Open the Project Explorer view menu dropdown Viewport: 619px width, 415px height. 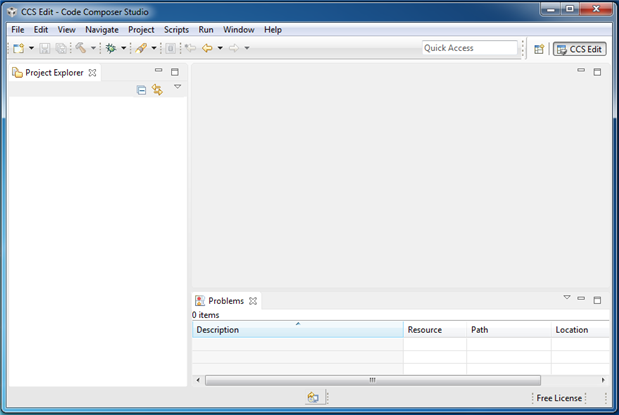(177, 88)
